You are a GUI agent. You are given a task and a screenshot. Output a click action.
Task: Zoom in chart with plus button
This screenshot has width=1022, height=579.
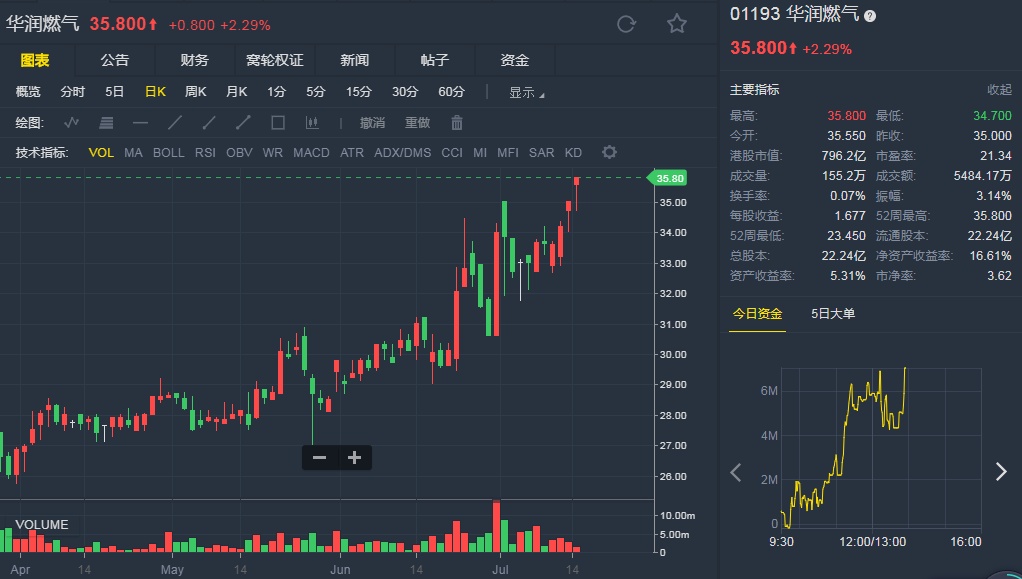[354, 458]
